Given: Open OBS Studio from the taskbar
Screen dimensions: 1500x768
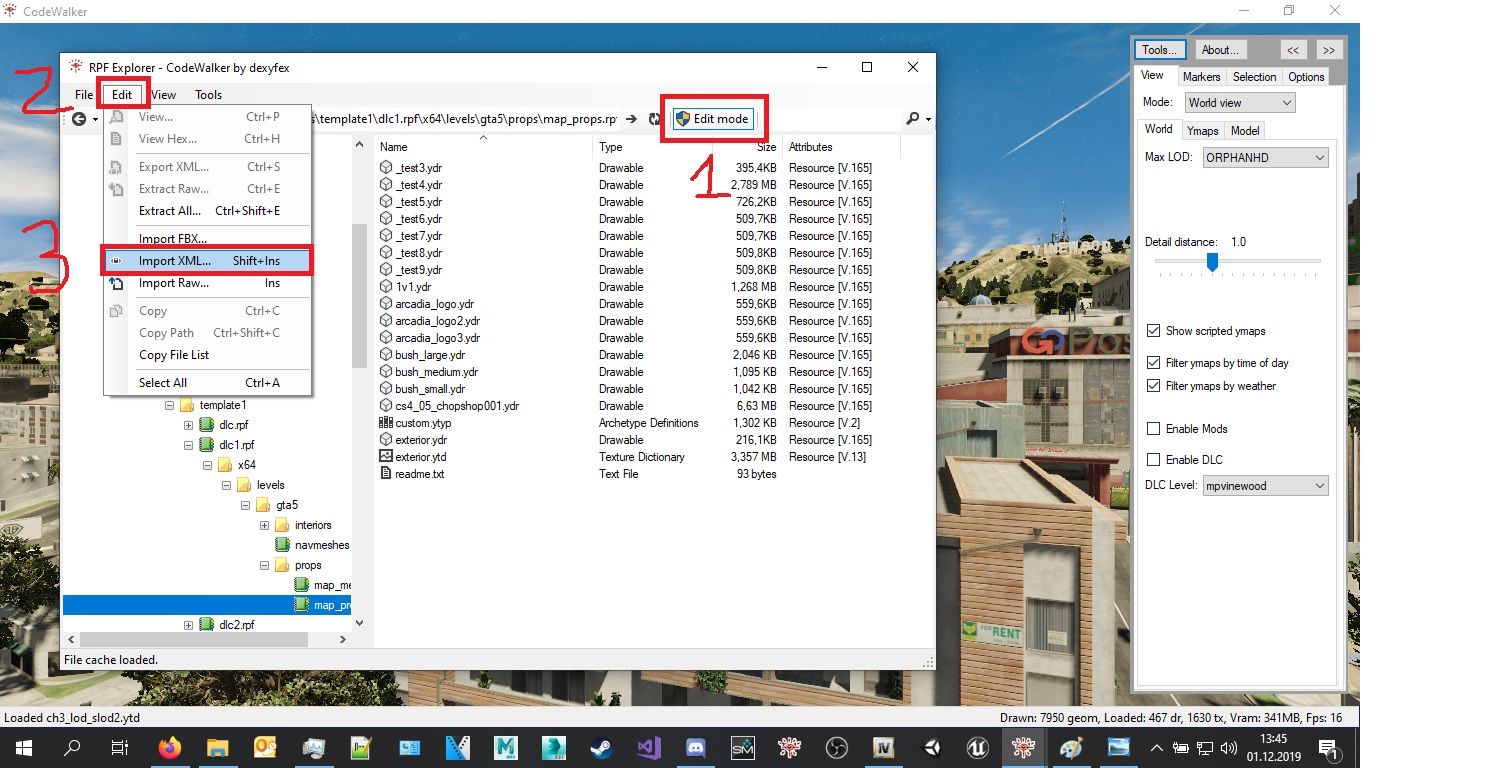Looking at the screenshot, I should coord(838,747).
